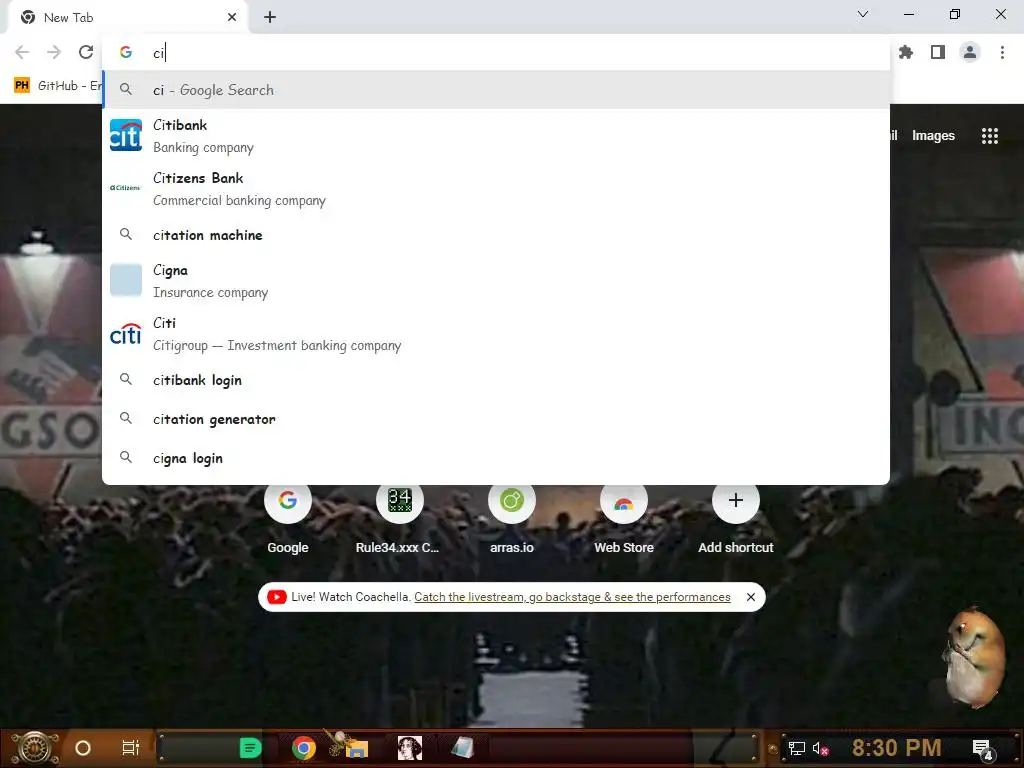Open Task View on the taskbar
Viewport: 1024px width, 768px height.
[x=131, y=748]
